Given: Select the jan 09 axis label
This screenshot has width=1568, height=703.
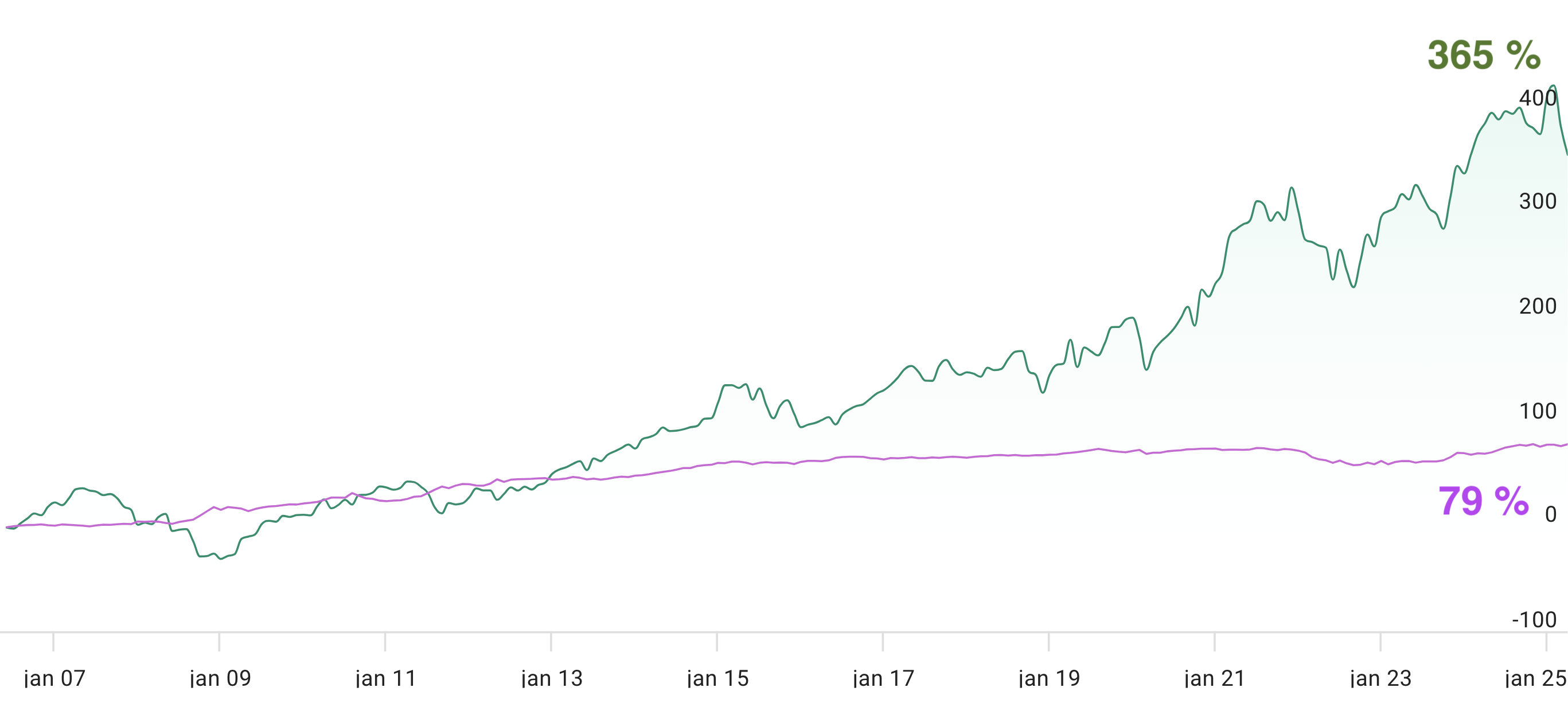Looking at the screenshot, I should pyautogui.click(x=220, y=678).
